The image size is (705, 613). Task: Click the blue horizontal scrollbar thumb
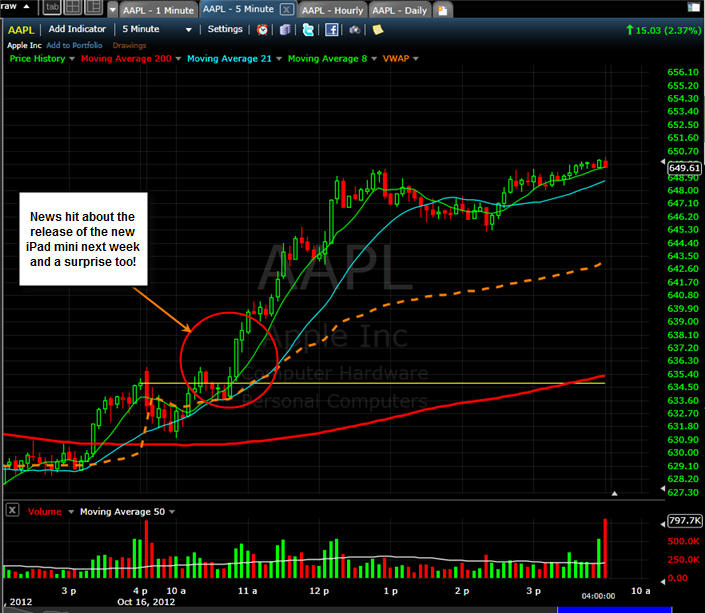615,610
